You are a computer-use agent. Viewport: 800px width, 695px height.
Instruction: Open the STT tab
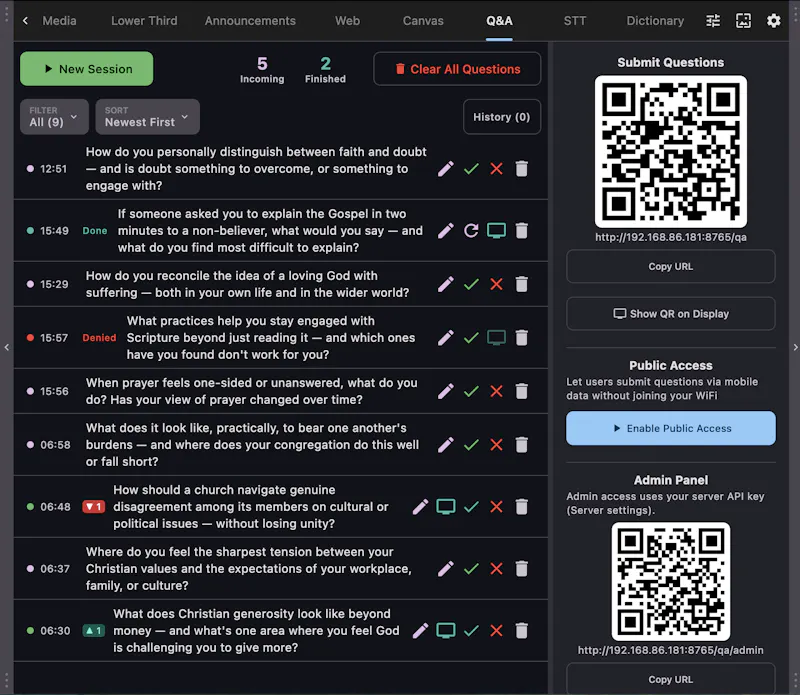click(x=575, y=21)
